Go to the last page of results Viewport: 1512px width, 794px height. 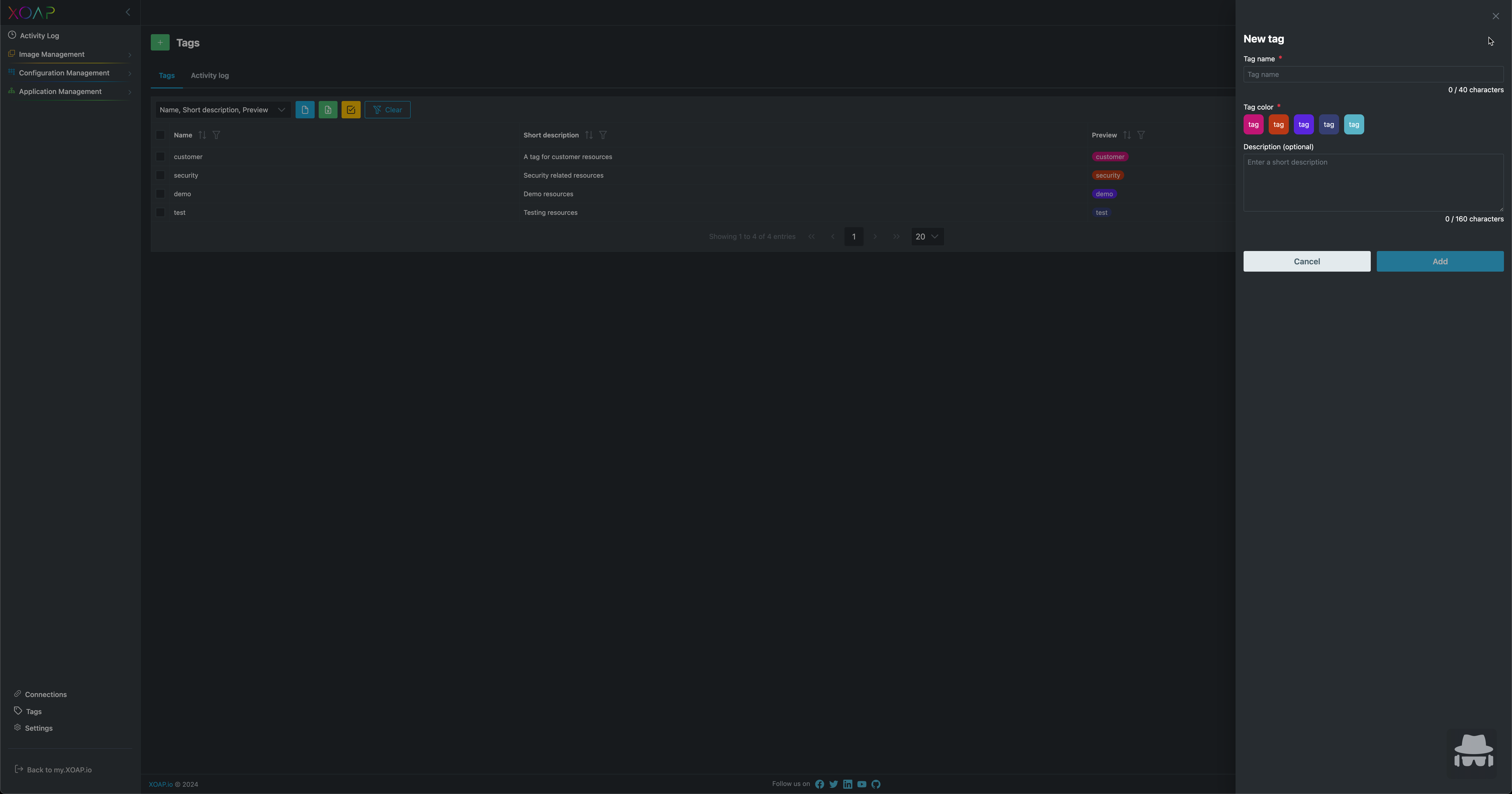tap(896, 236)
